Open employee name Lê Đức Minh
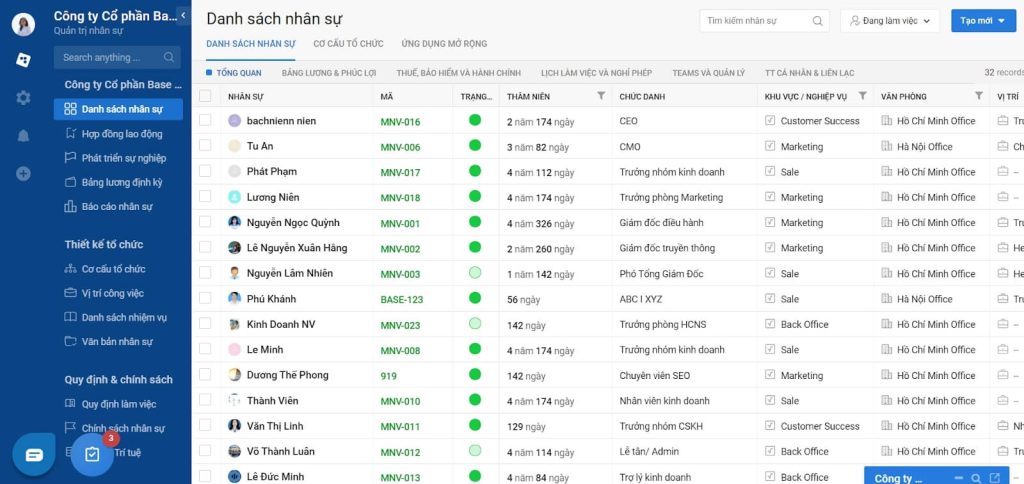Screen dimensions: 1024x484 tap(276, 477)
